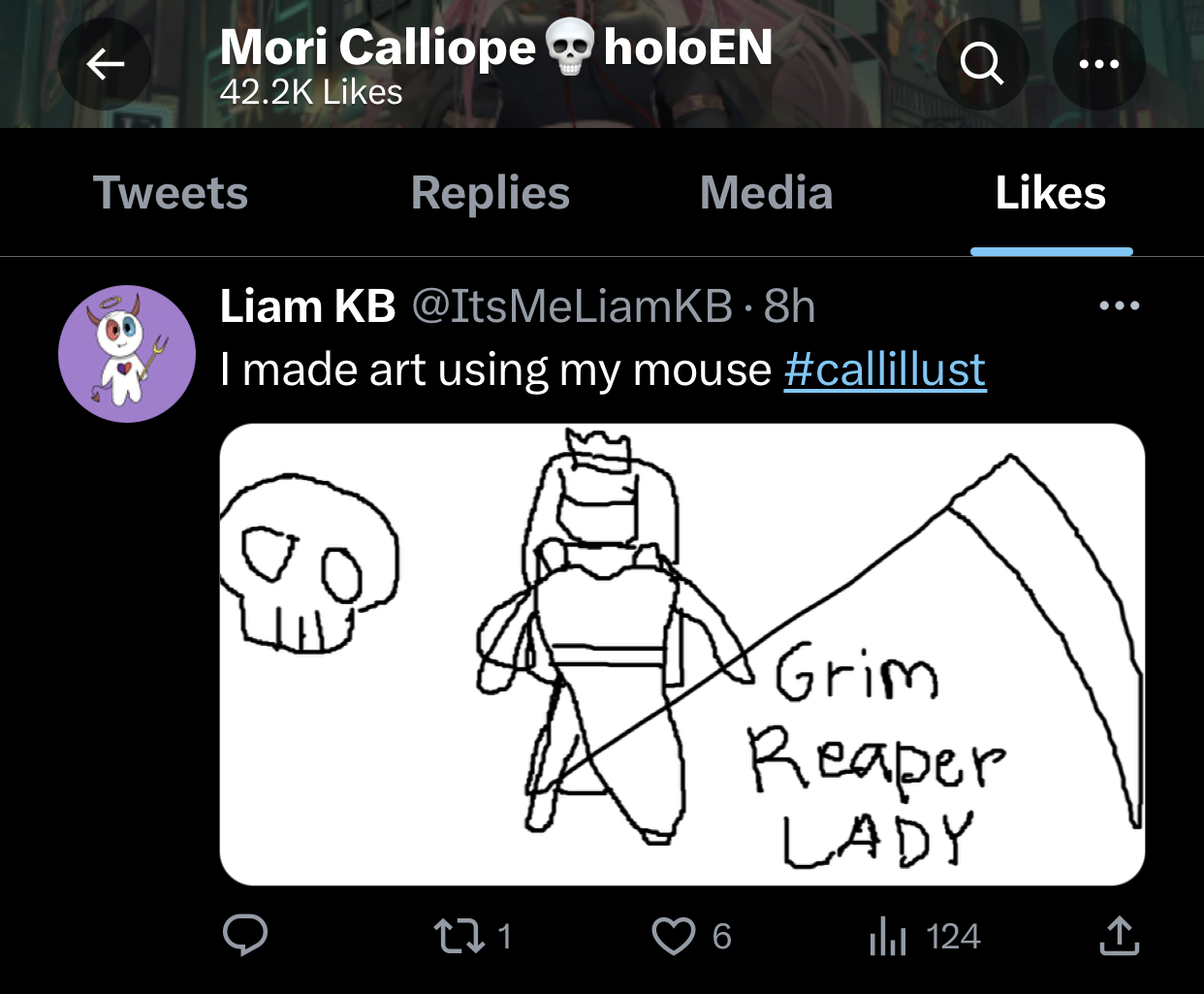Click the reply speech bubble icon
The image size is (1204, 994).
coord(245,936)
